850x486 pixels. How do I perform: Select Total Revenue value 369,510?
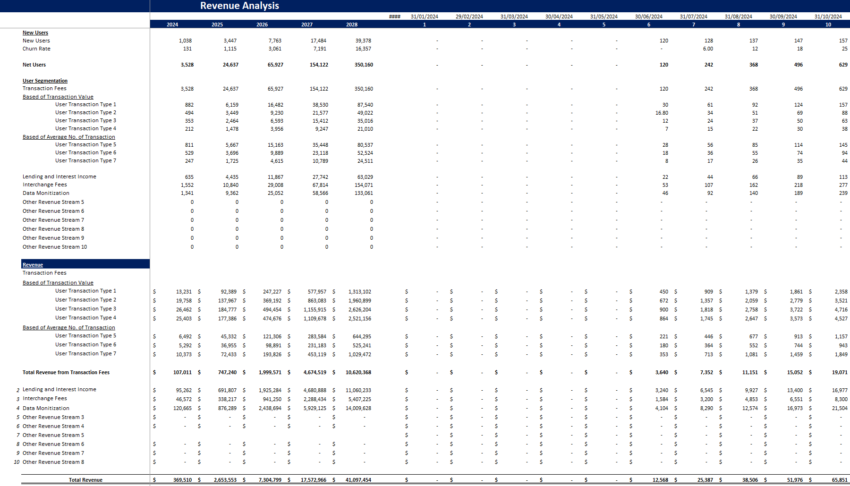click(183, 480)
